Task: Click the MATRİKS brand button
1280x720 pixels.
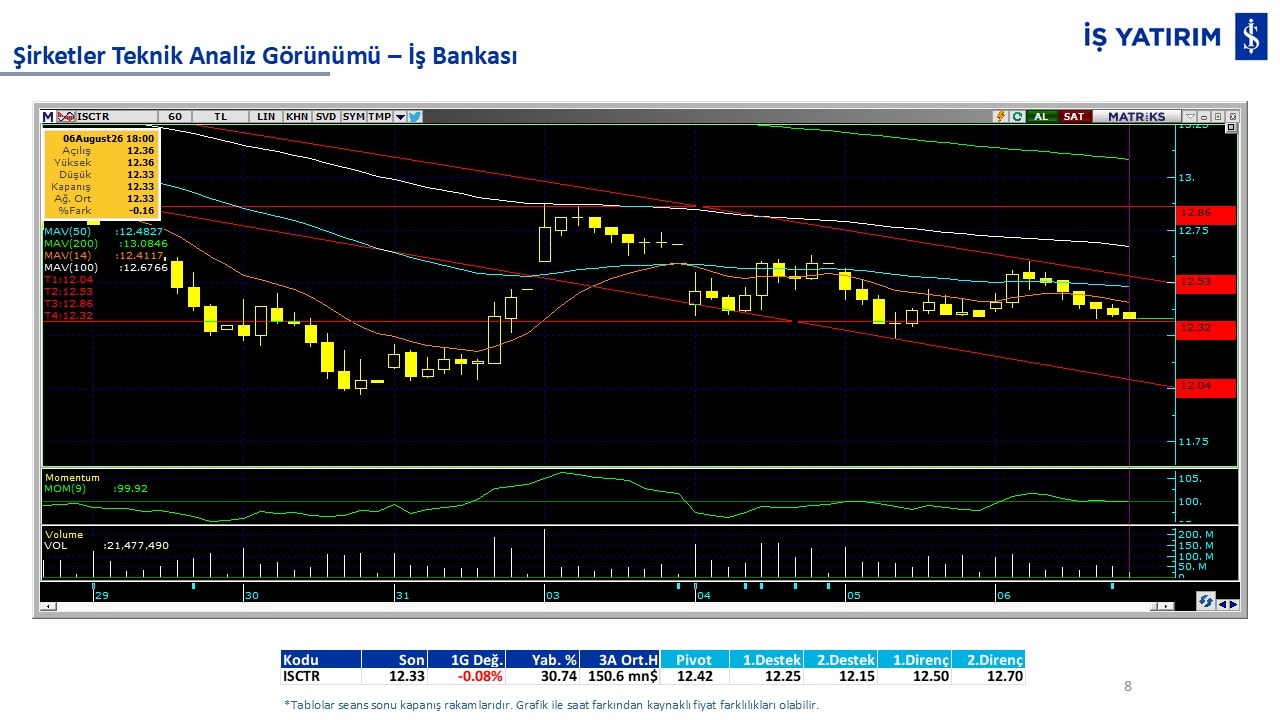Action: click(x=1136, y=116)
